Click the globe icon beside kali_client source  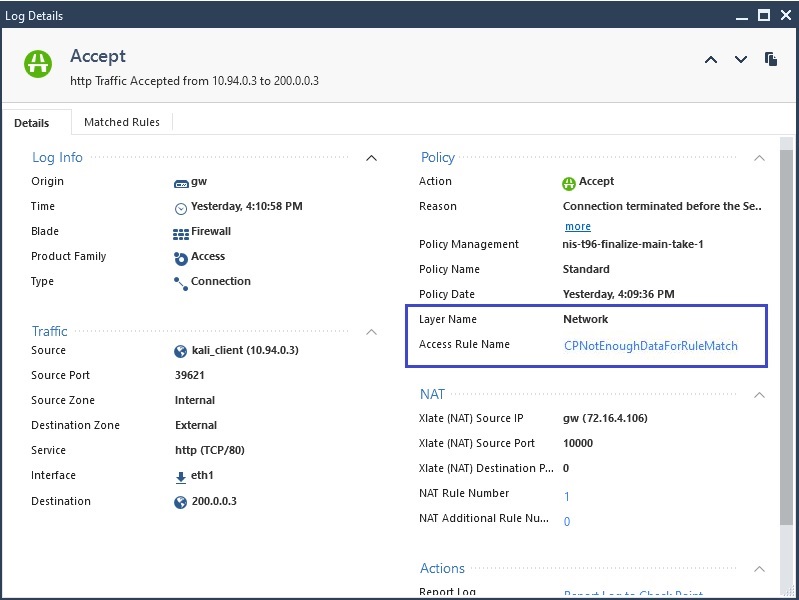pos(180,351)
